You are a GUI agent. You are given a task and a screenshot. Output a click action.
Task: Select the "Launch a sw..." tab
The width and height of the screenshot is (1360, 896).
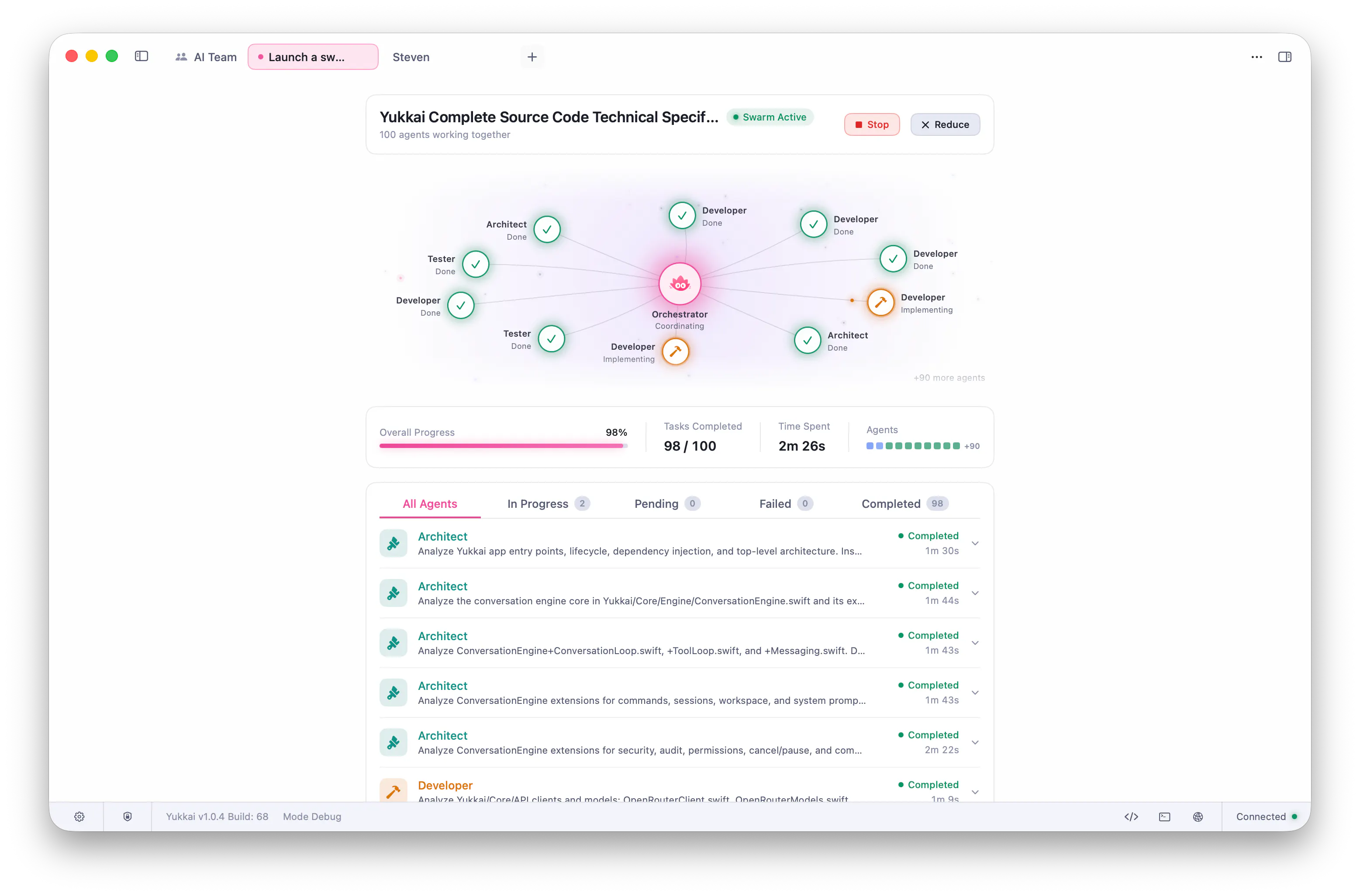313,57
